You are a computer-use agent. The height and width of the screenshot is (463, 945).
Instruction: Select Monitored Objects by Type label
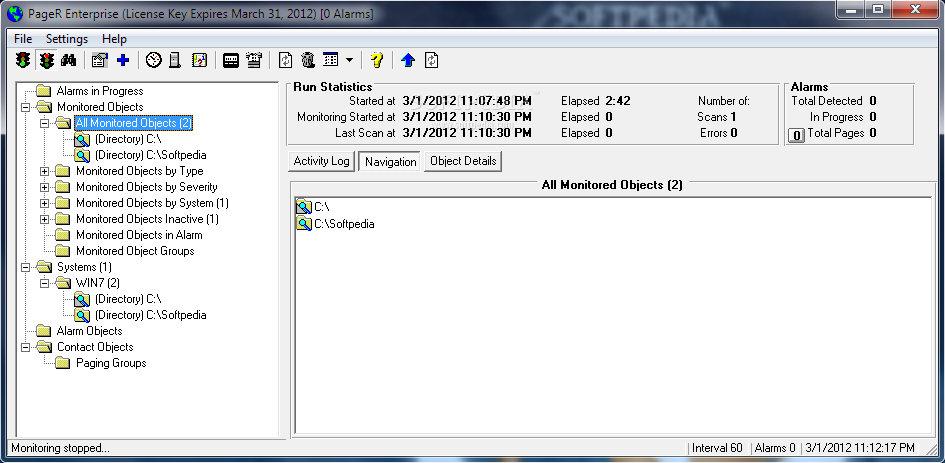(140, 171)
